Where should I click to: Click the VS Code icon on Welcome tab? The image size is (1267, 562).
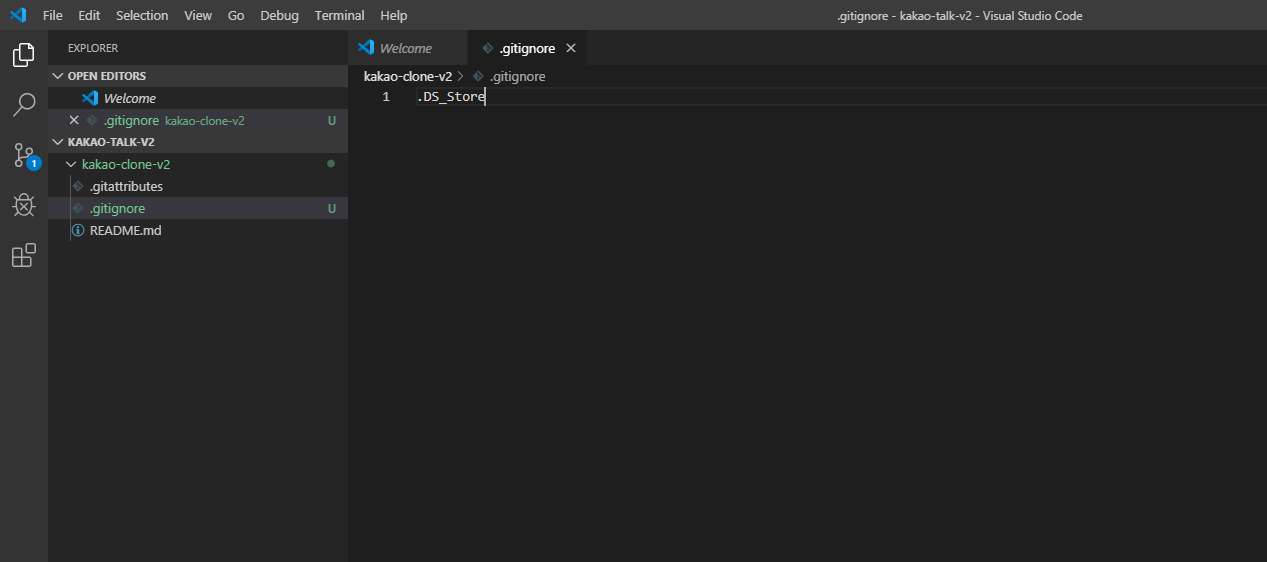click(366, 48)
